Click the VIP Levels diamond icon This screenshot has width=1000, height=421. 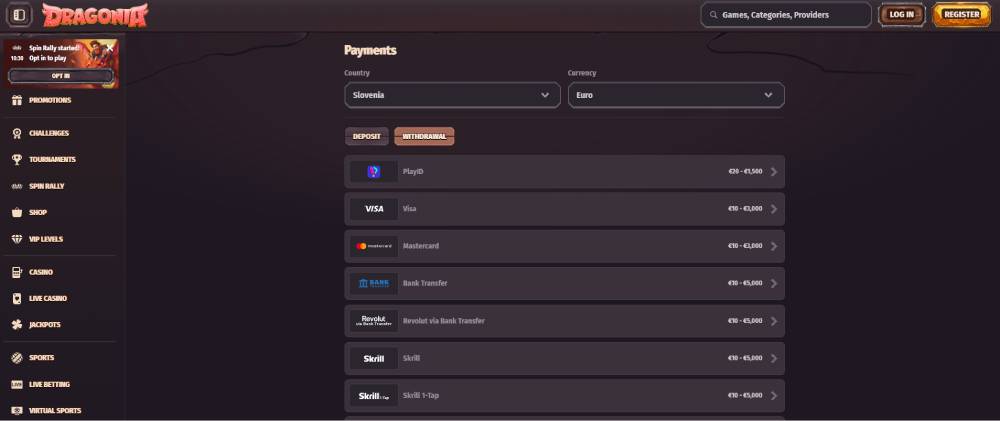tap(17, 239)
